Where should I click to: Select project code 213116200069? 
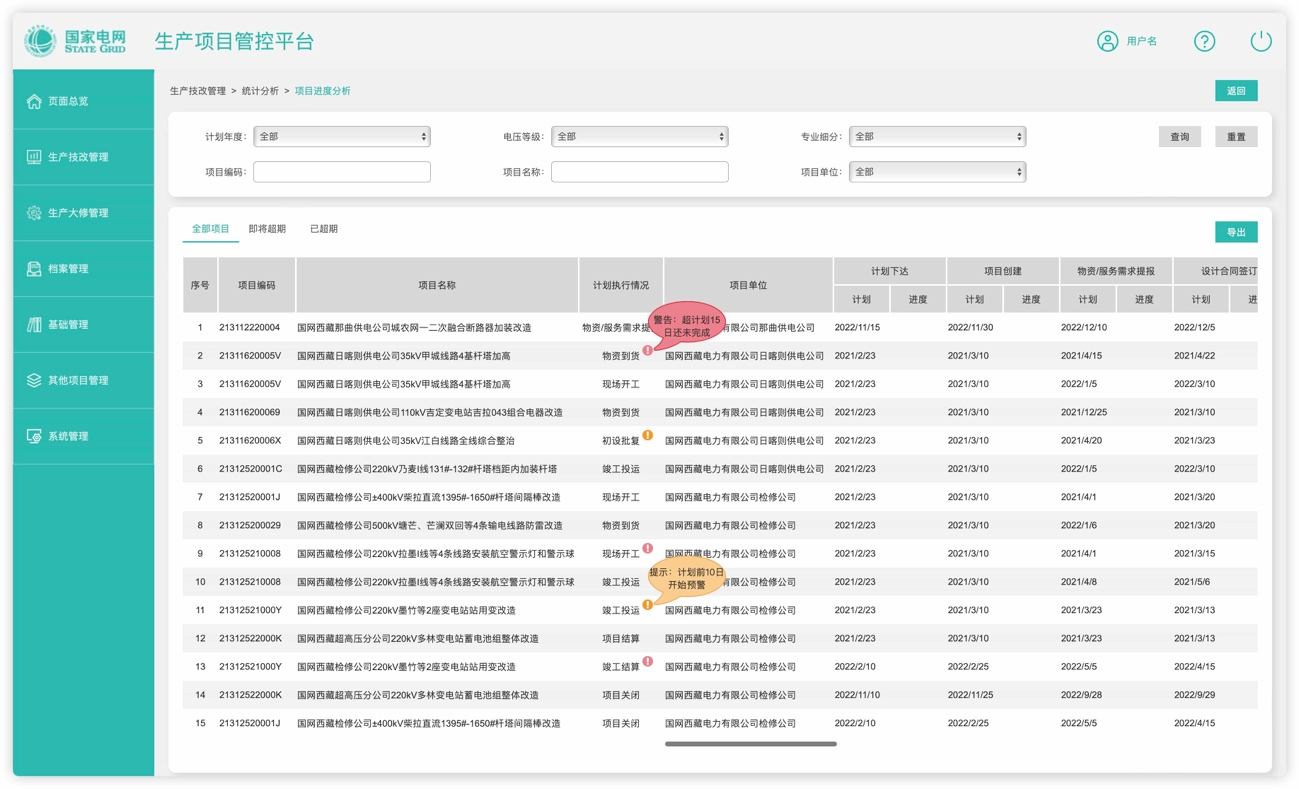click(x=250, y=413)
